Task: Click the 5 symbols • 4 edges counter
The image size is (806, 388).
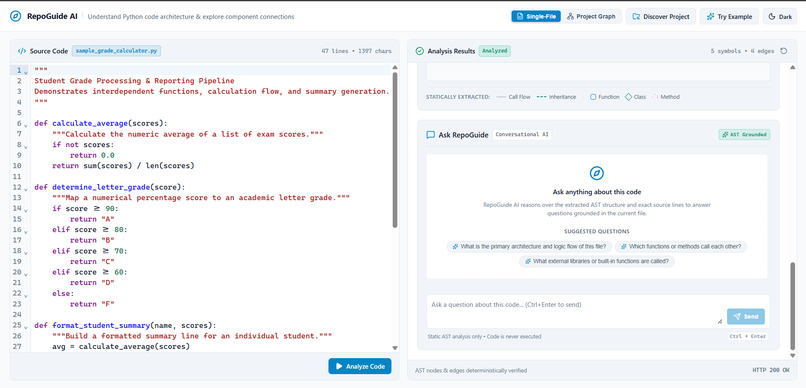Action: click(742, 51)
